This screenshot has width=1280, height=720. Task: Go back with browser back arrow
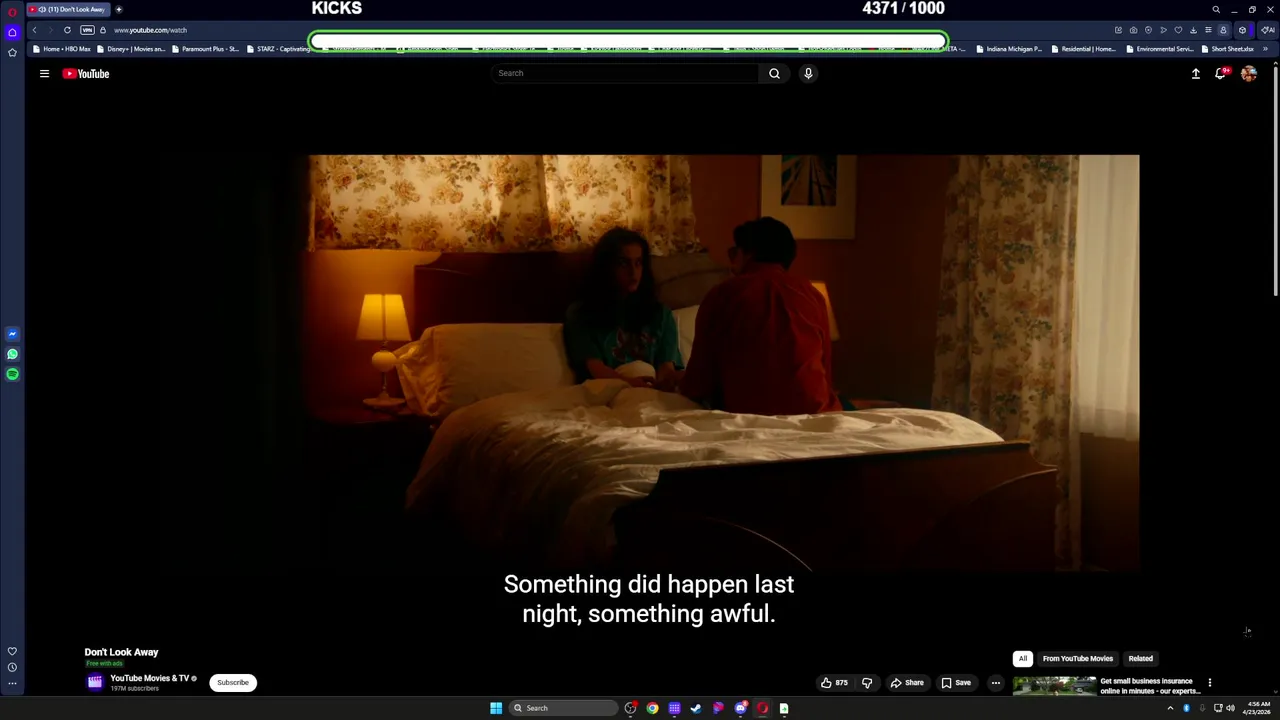click(x=34, y=30)
